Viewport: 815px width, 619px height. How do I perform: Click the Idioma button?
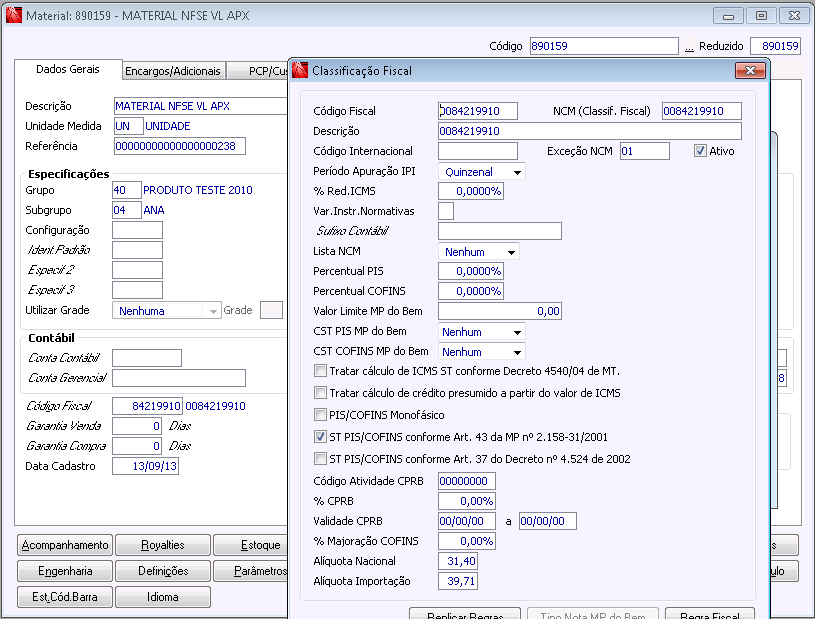[x=163, y=597]
